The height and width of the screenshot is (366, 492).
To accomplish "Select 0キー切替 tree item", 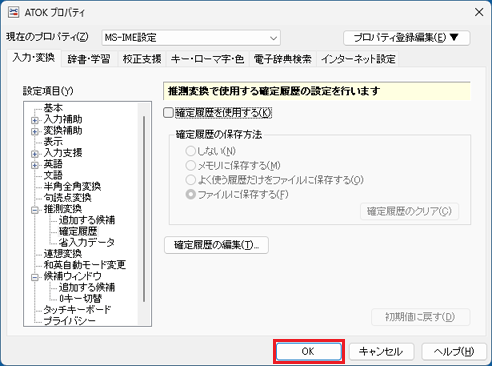I will [80, 298].
